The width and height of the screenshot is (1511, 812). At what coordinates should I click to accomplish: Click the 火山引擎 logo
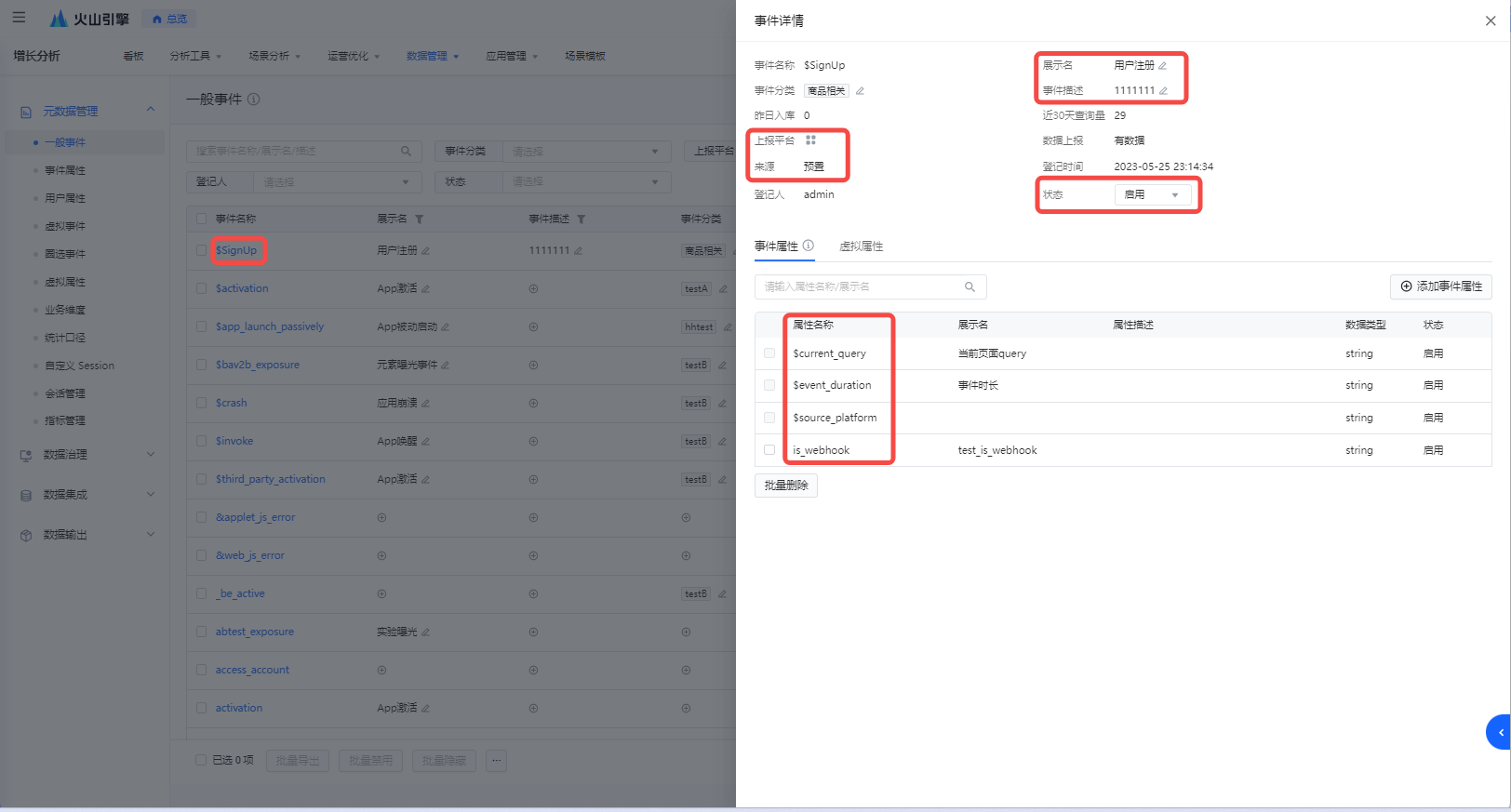click(90, 19)
